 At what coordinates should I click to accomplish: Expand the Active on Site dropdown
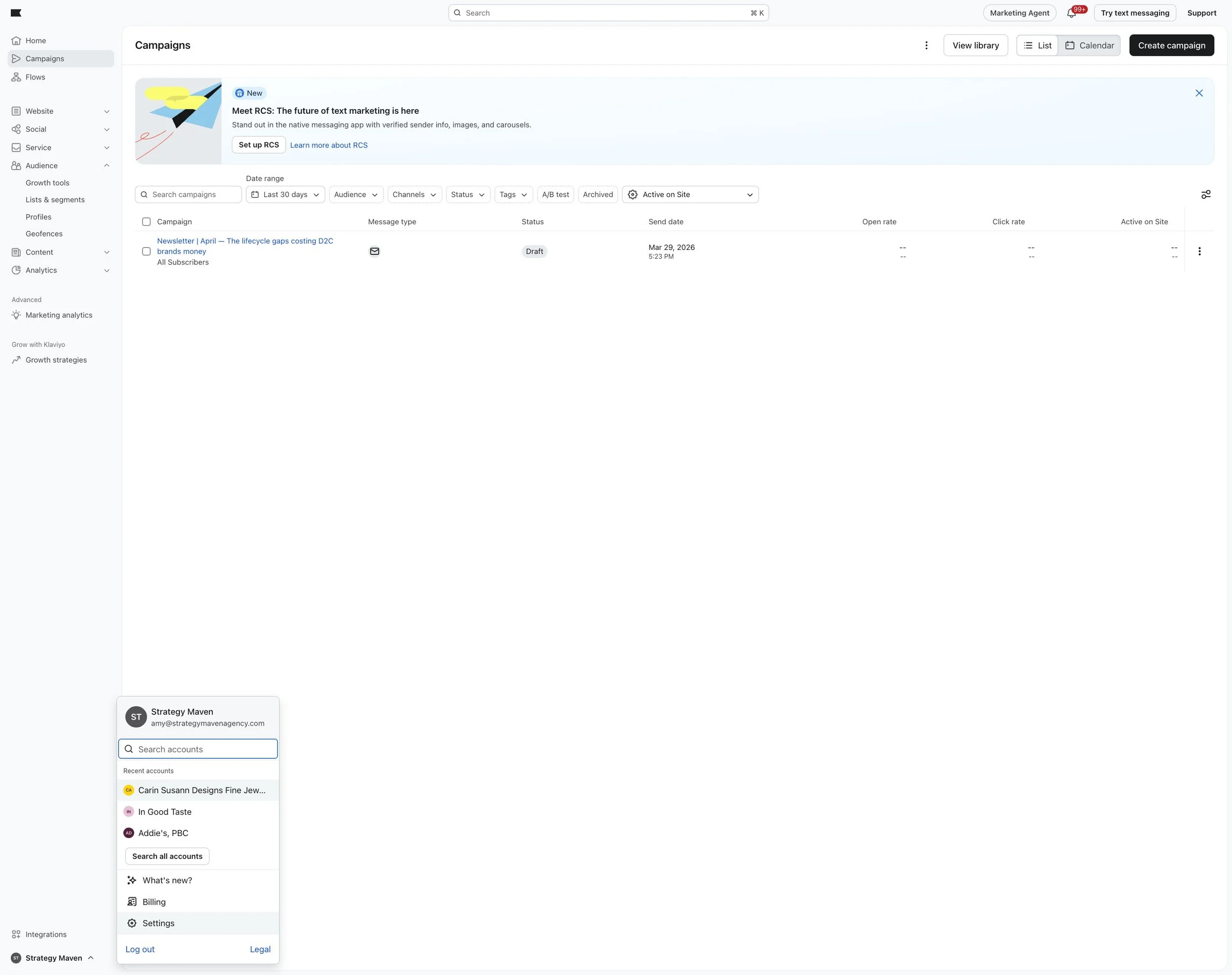point(690,195)
